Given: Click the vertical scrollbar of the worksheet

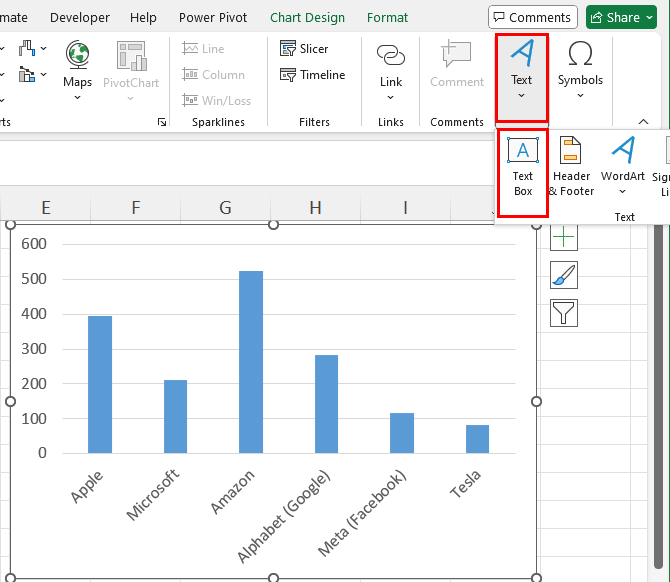Looking at the screenshot, I should click(658, 397).
